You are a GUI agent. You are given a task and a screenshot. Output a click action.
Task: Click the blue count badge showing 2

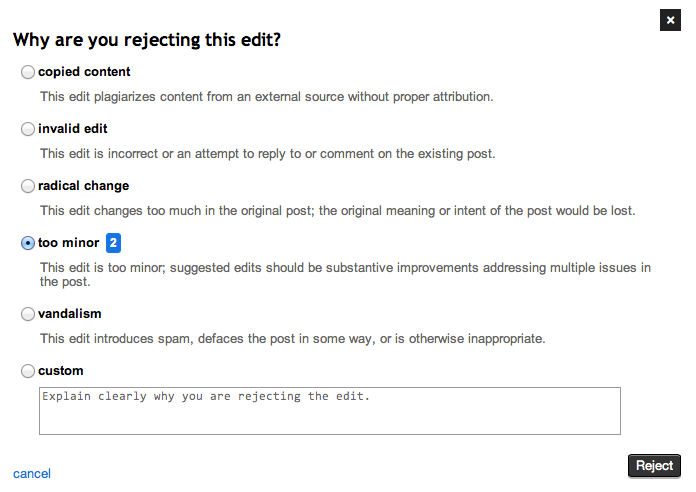114,243
